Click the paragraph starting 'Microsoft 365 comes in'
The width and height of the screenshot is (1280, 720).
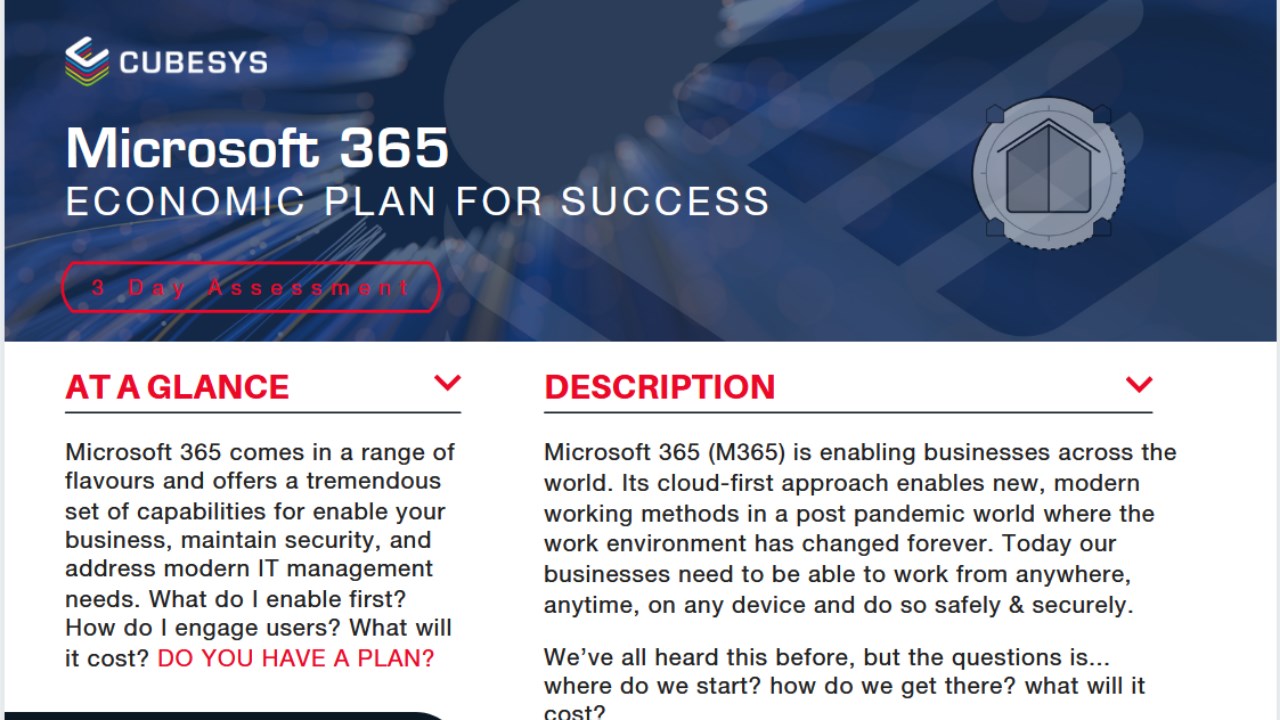click(260, 555)
